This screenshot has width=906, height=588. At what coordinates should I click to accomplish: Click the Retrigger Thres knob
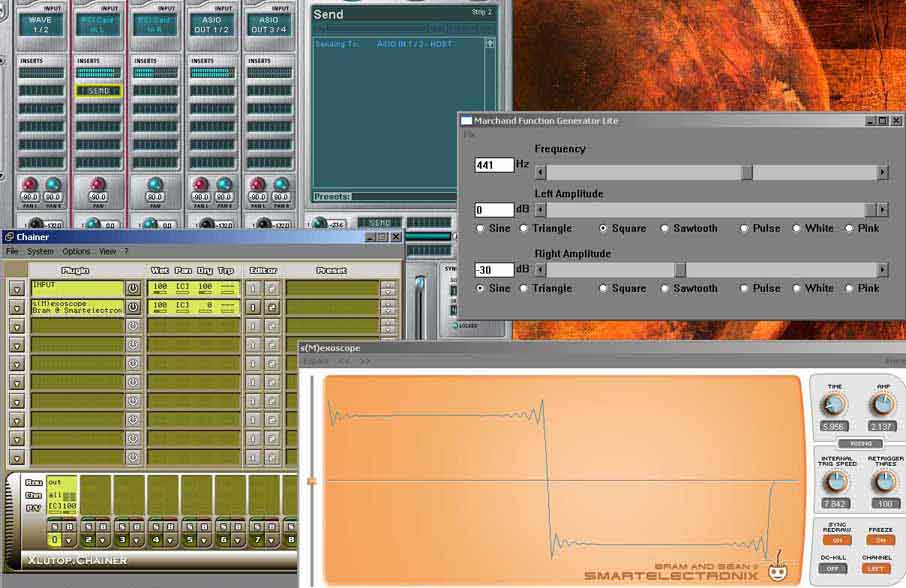click(x=883, y=482)
